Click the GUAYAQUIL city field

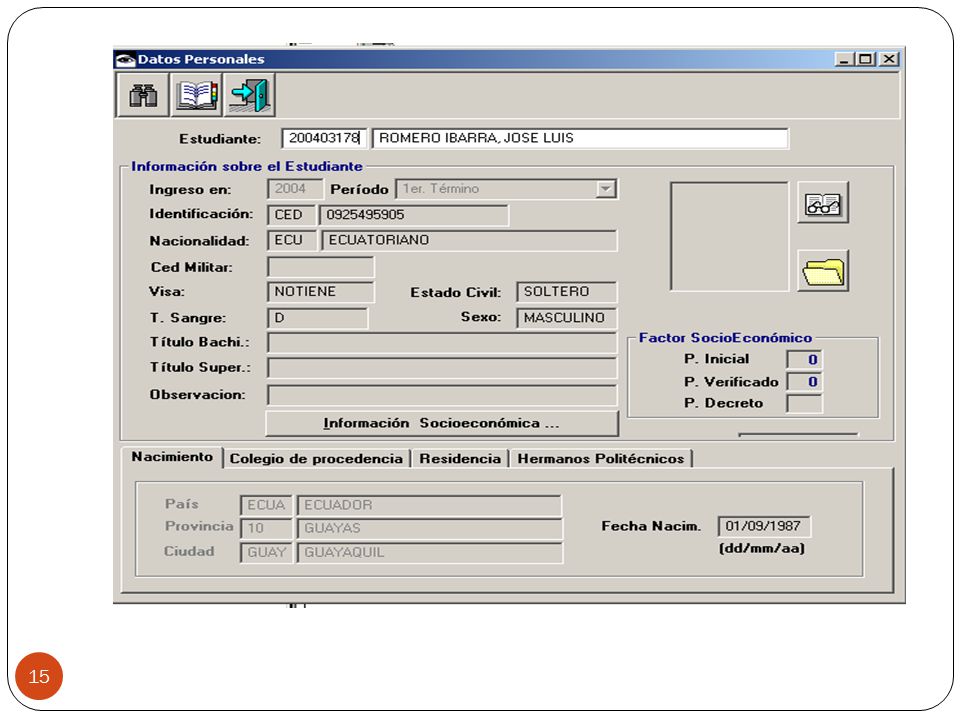(429, 552)
